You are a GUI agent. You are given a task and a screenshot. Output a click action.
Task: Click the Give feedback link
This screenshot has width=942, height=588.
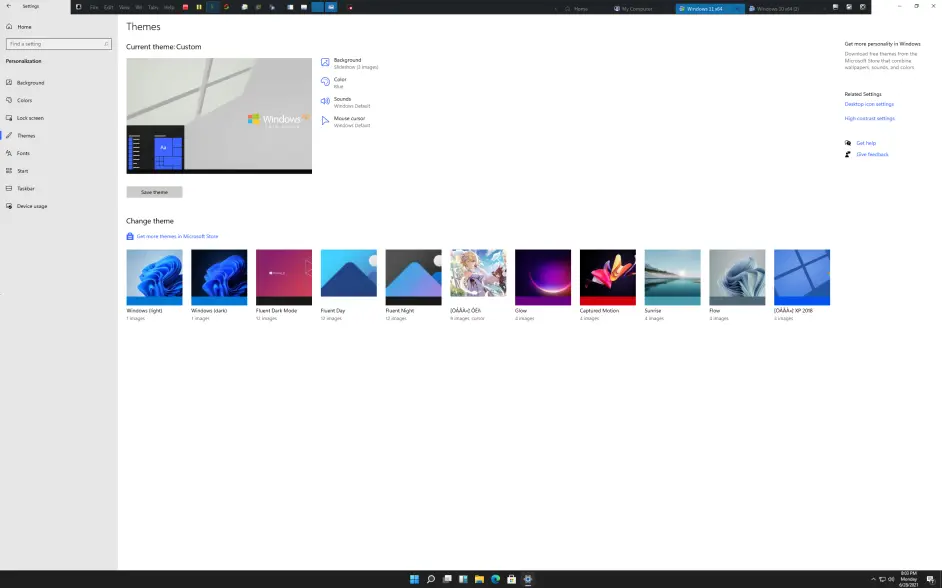point(872,154)
